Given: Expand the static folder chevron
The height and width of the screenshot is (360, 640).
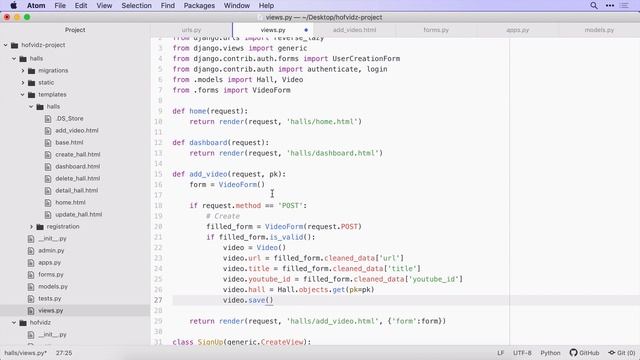Looking at the screenshot, I should coord(23,82).
